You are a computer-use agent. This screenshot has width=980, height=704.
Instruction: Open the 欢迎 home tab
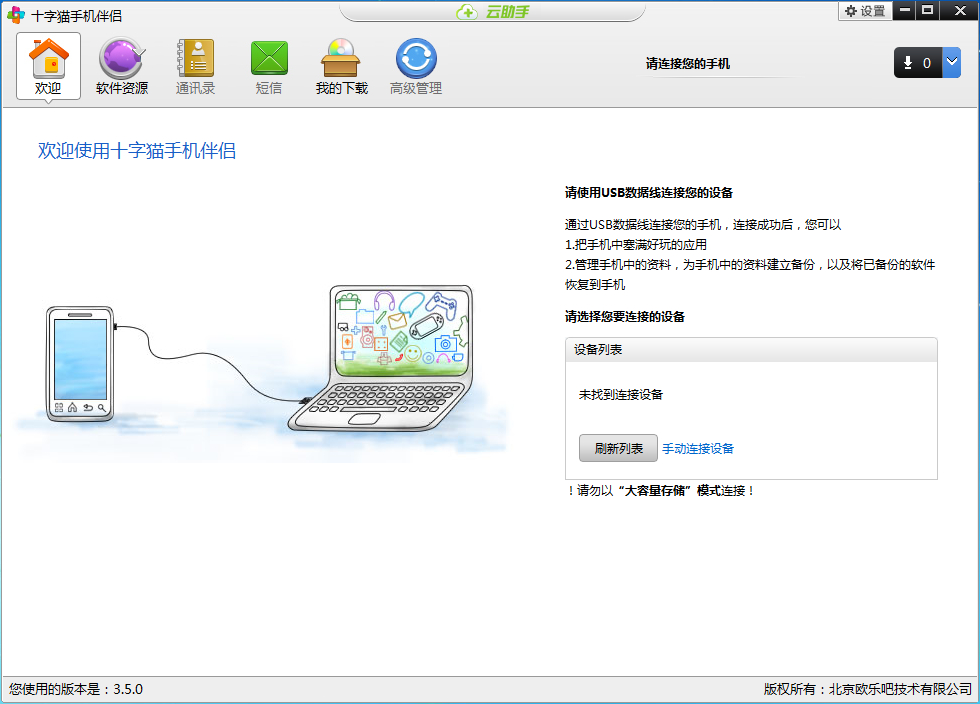(x=48, y=66)
